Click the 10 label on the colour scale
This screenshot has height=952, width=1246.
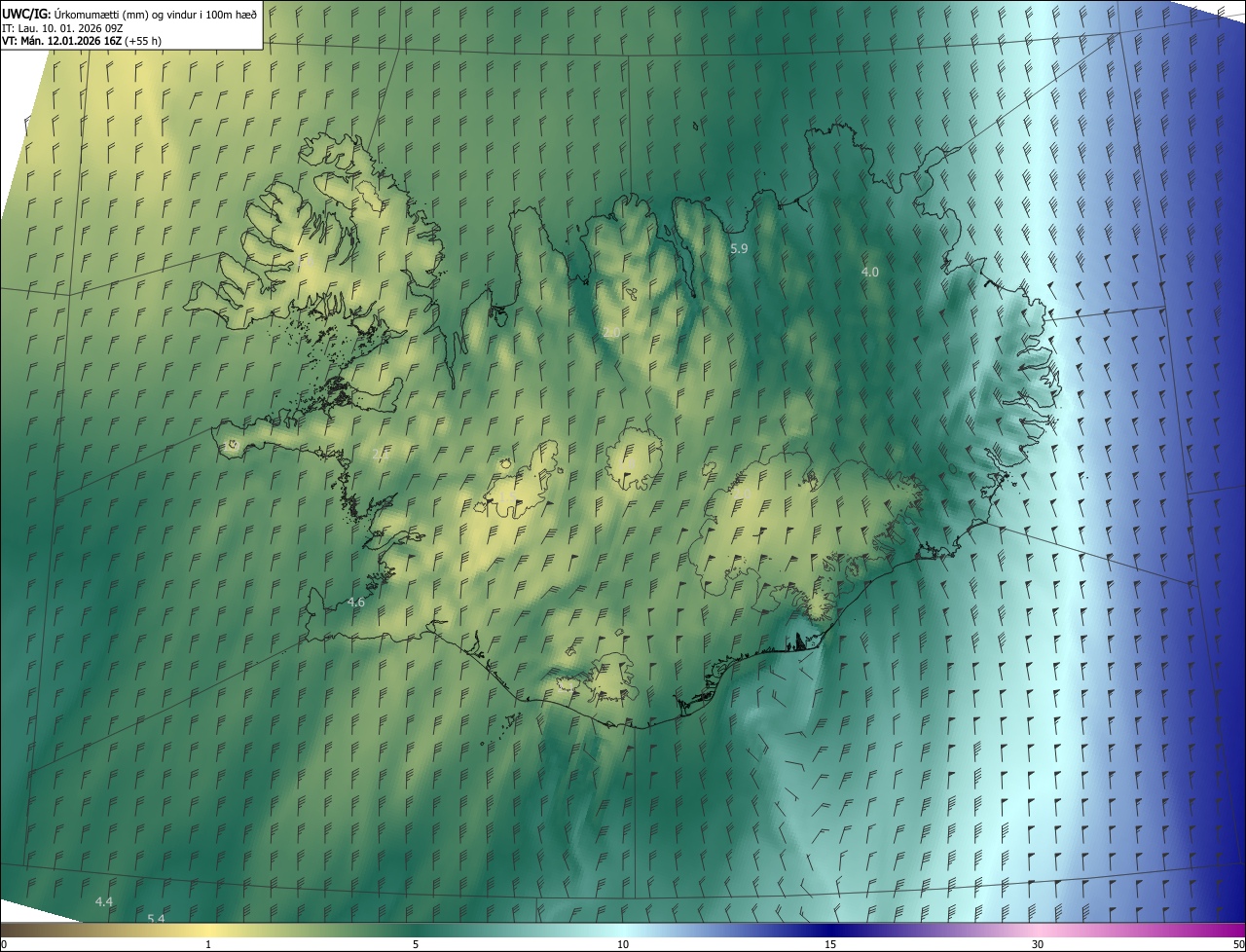click(623, 944)
